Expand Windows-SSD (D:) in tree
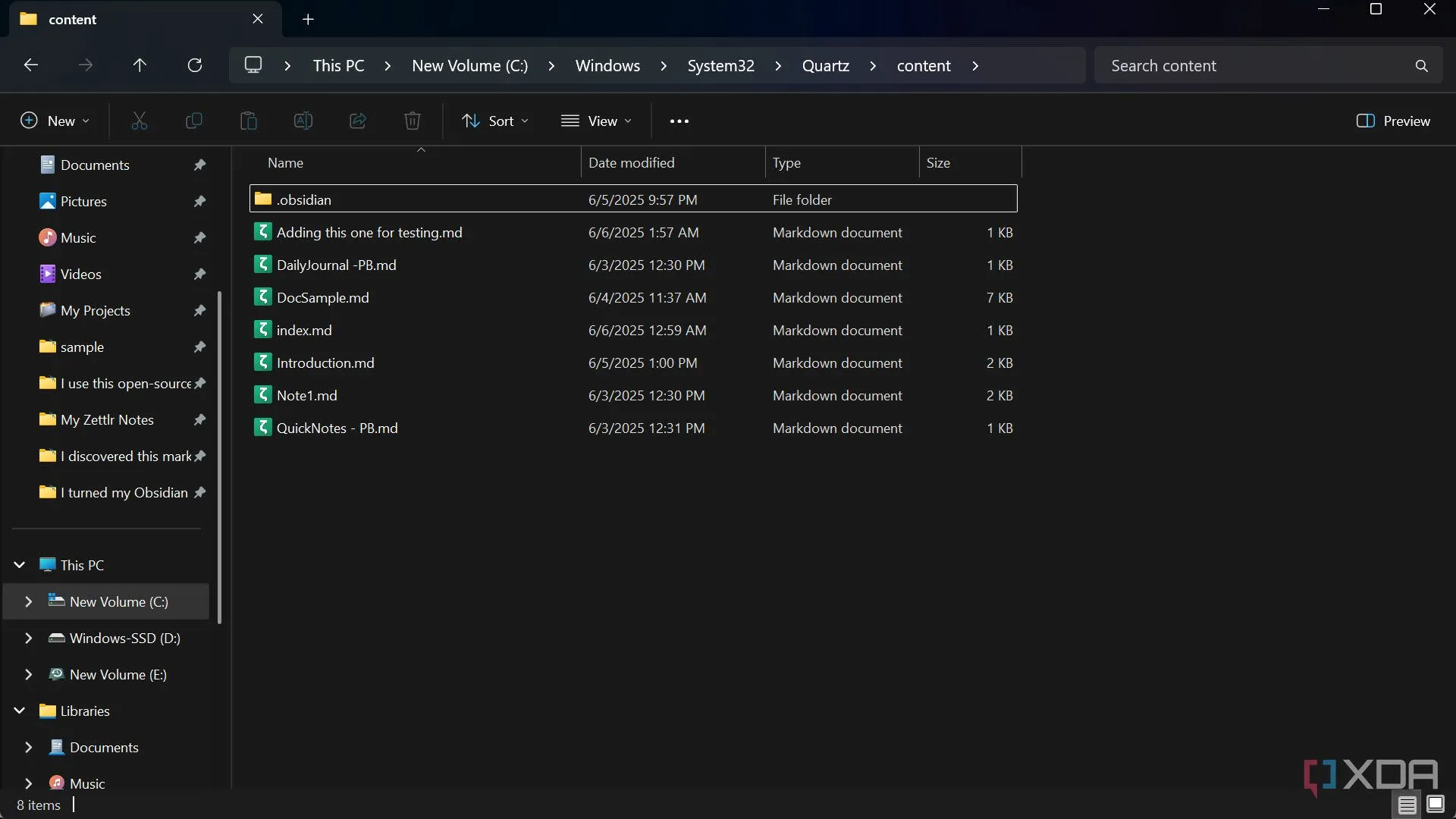This screenshot has width=1456, height=819. (29, 638)
